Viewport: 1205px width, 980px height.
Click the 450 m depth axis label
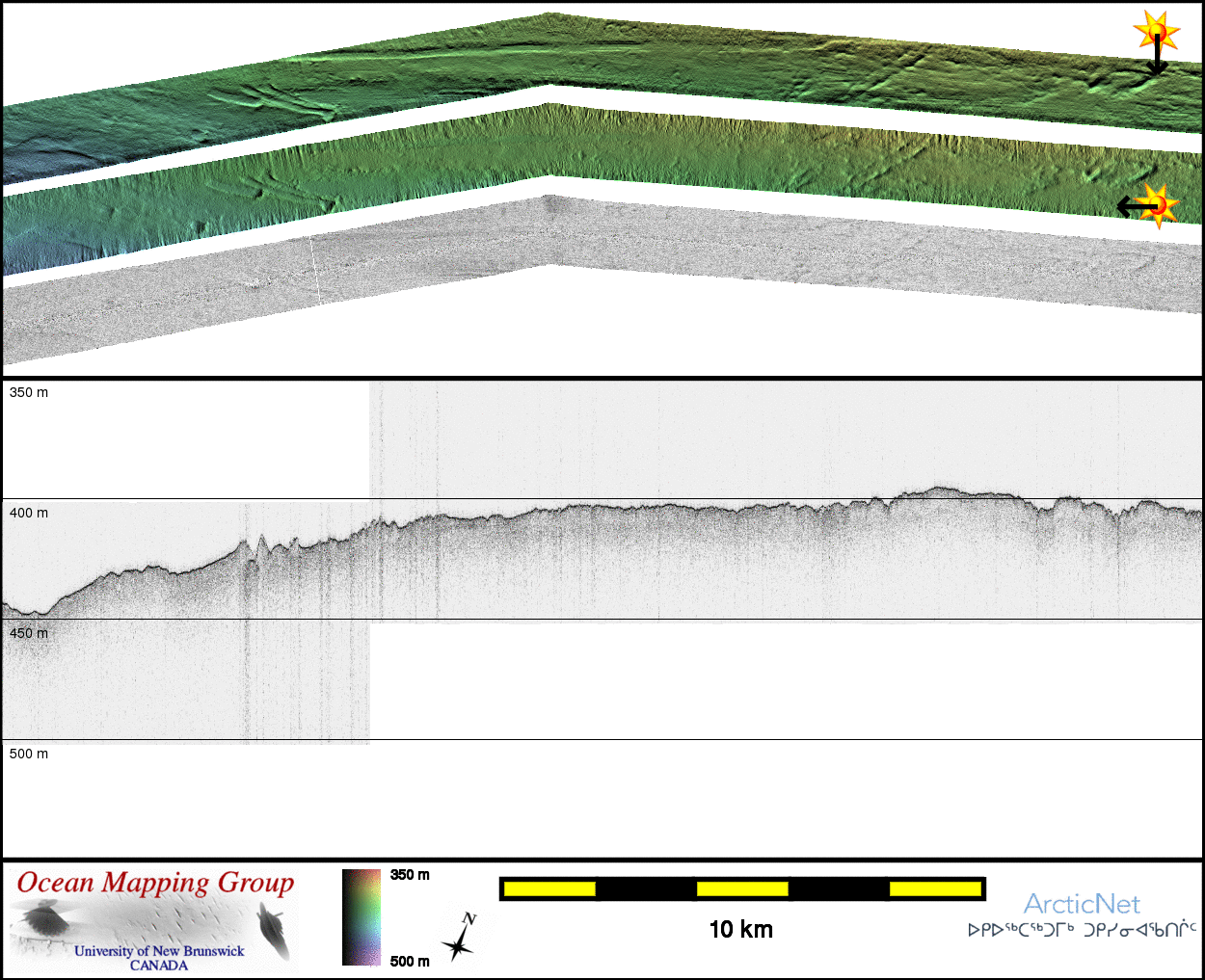(29, 633)
